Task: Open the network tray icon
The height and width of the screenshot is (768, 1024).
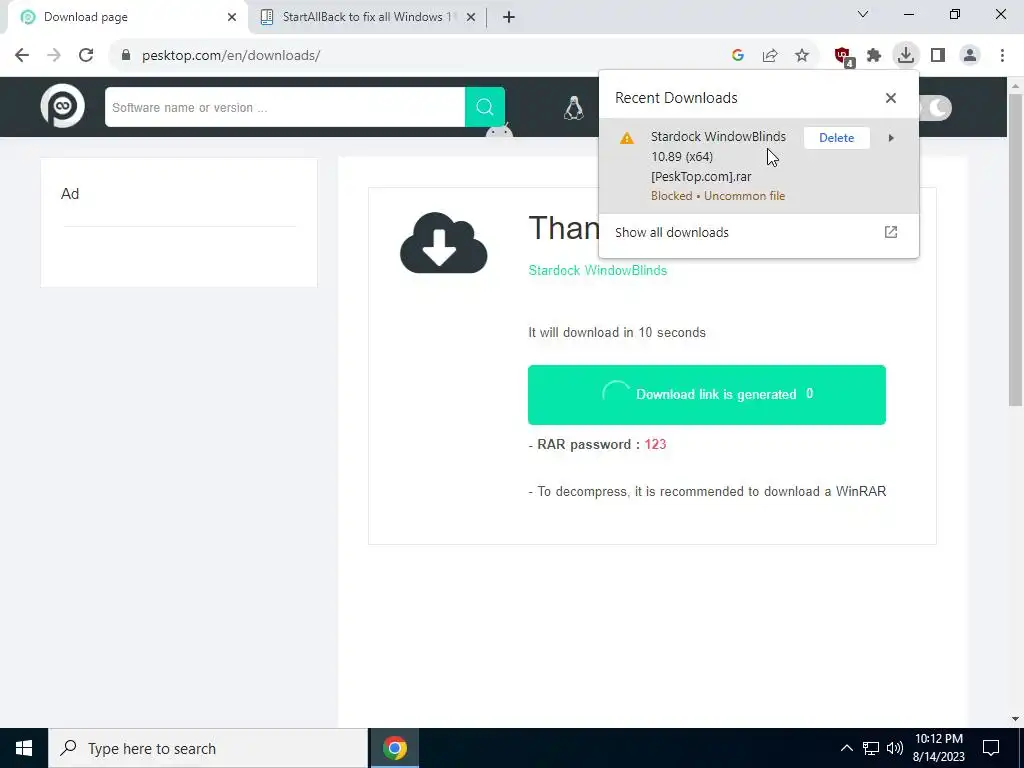Action: click(x=871, y=748)
